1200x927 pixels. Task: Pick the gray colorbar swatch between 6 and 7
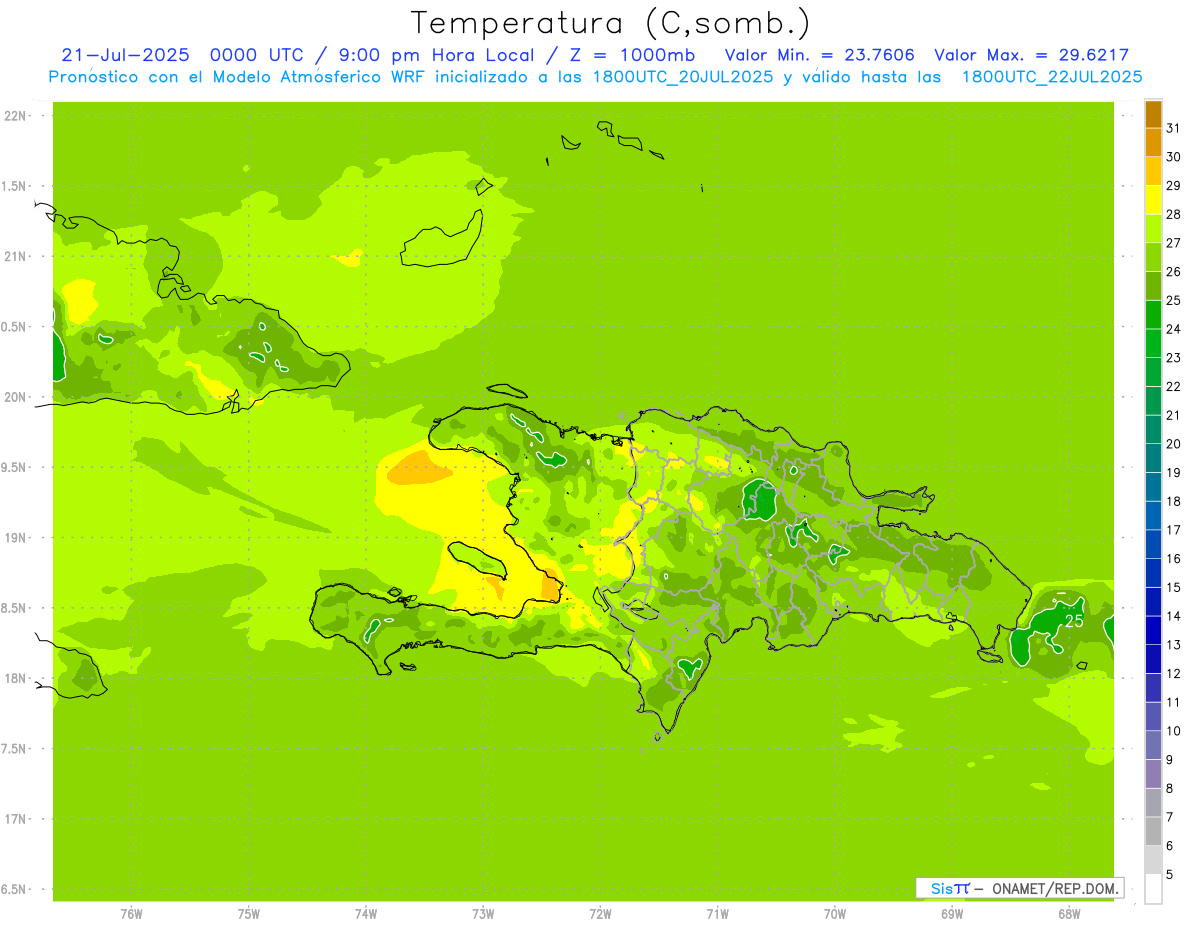[1153, 831]
